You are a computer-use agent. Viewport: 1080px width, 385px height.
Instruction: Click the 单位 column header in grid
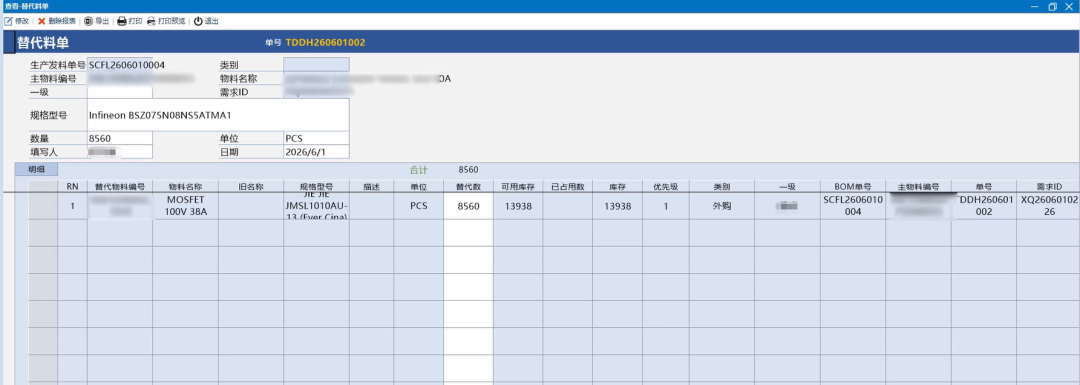click(419, 187)
